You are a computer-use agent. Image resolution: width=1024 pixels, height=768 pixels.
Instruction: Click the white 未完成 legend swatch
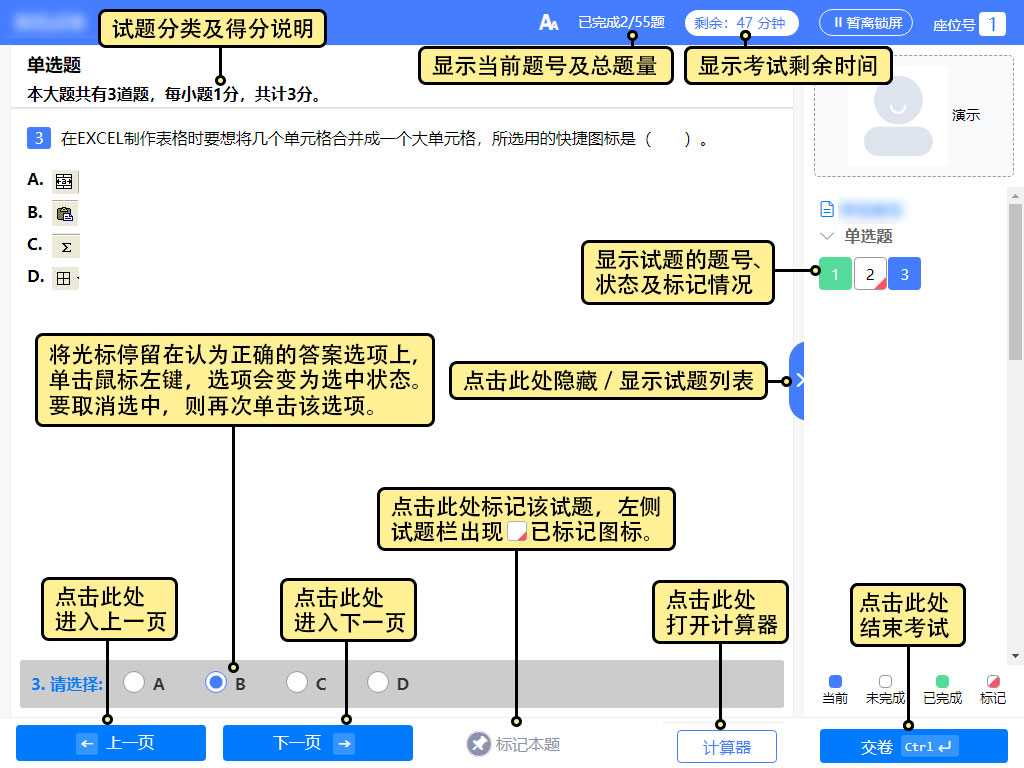tap(886, 681)
